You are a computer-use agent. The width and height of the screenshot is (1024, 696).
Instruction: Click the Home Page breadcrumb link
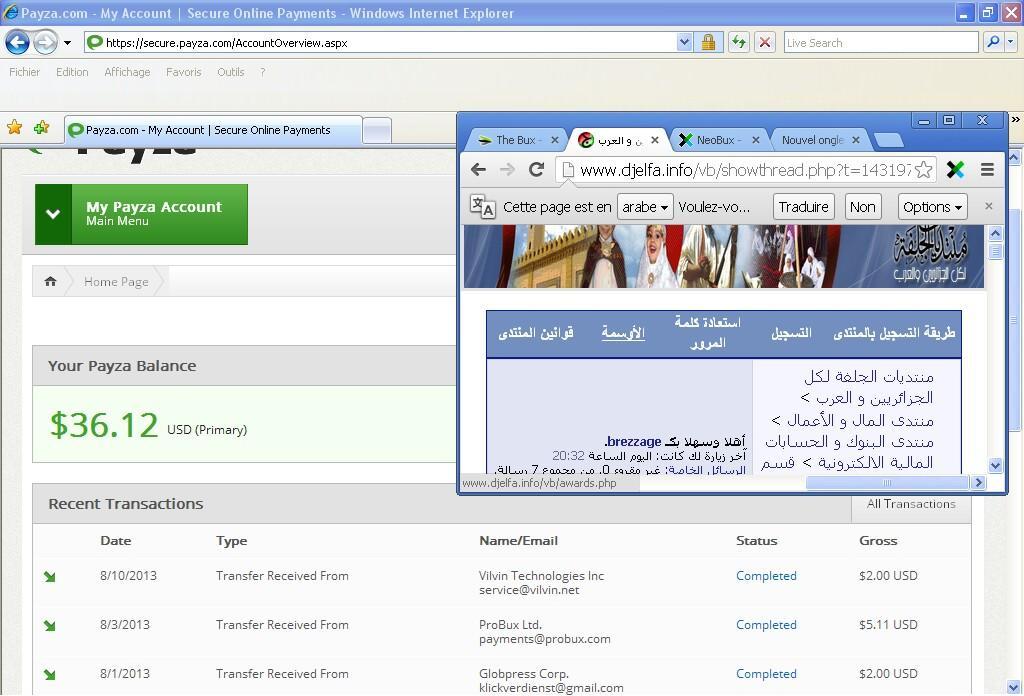click(116, 281)
